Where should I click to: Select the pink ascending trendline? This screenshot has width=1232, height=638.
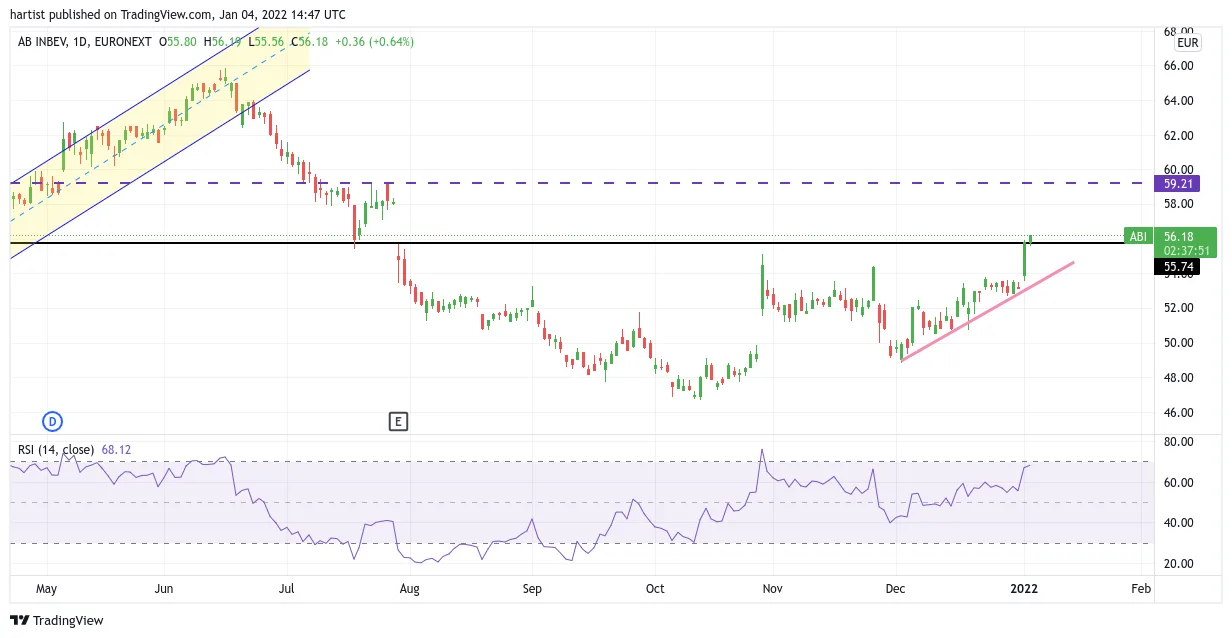coord(987,311)
